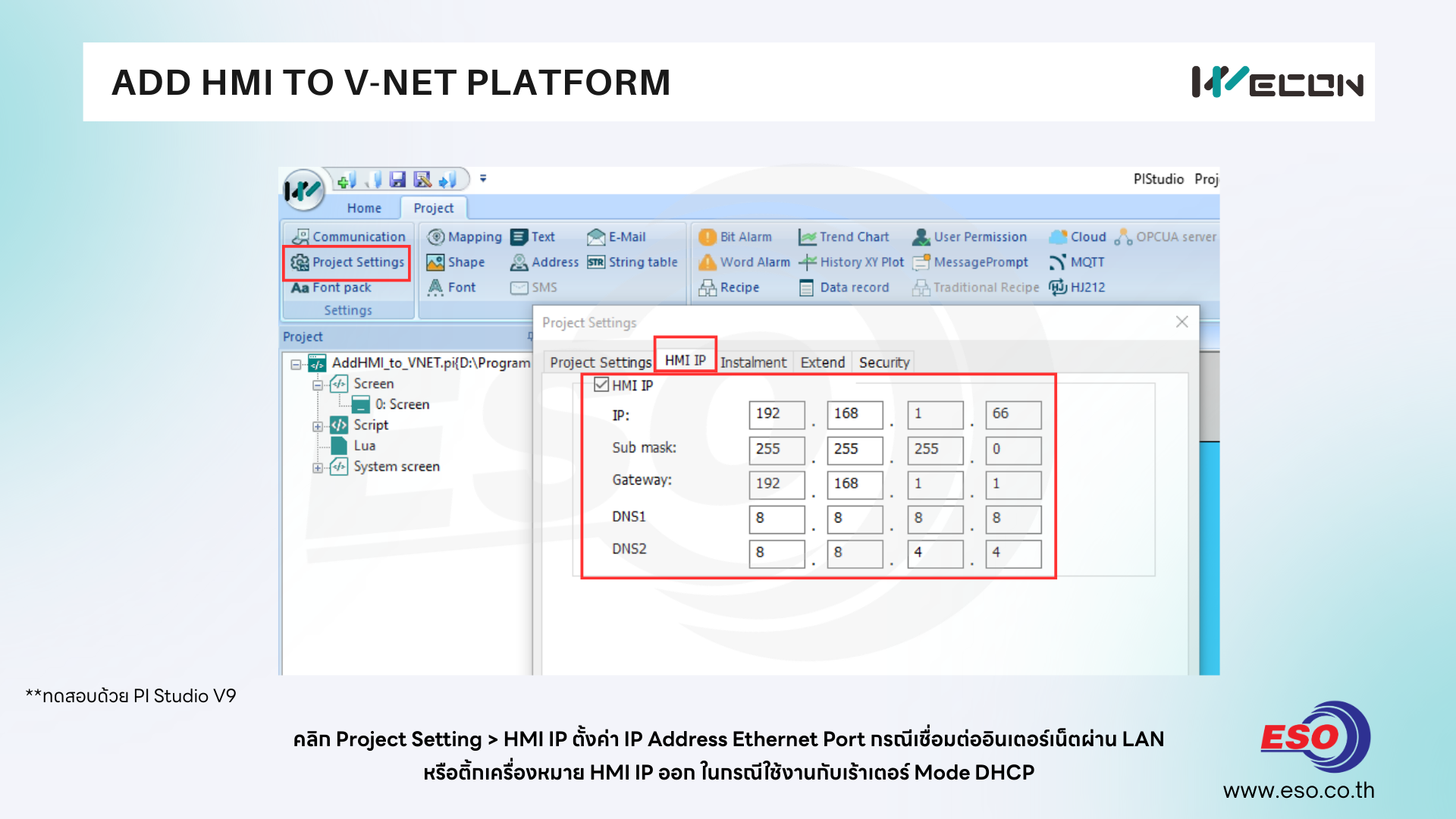Click the last IP octet field showing 66
Screen dimensions: 1456x819
pyautogui.click(x=1012, y=414)
